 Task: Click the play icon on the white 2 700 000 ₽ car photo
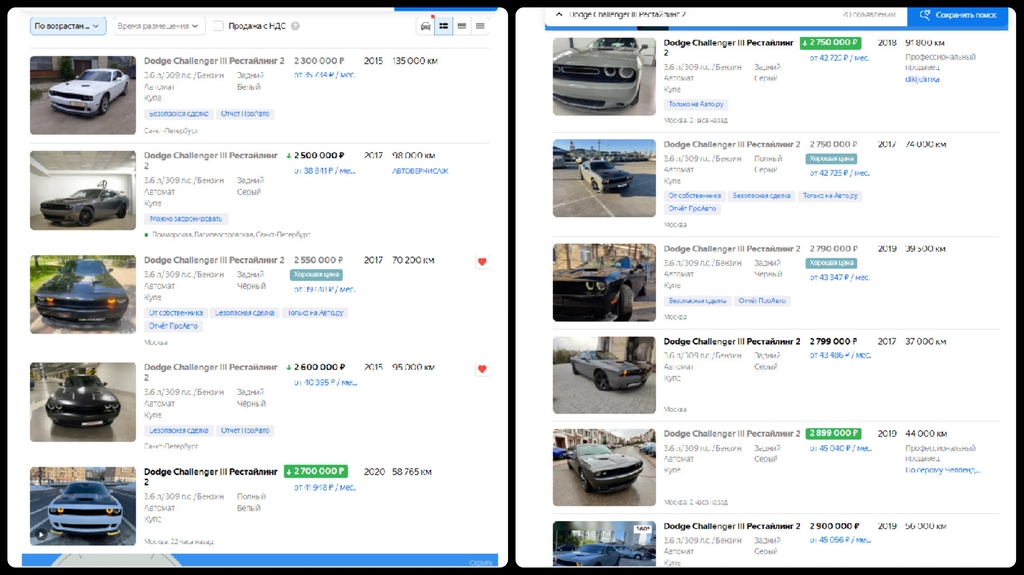point(41,534)
